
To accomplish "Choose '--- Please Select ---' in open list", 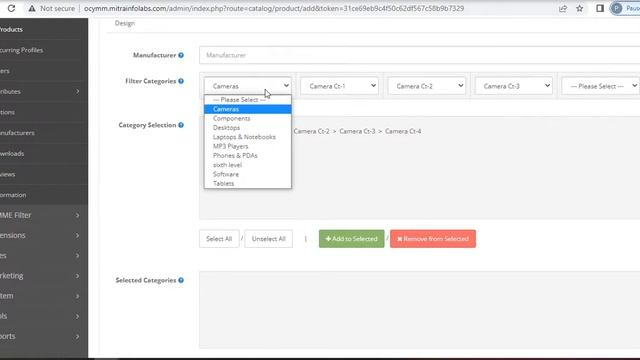I will [248, 100].
